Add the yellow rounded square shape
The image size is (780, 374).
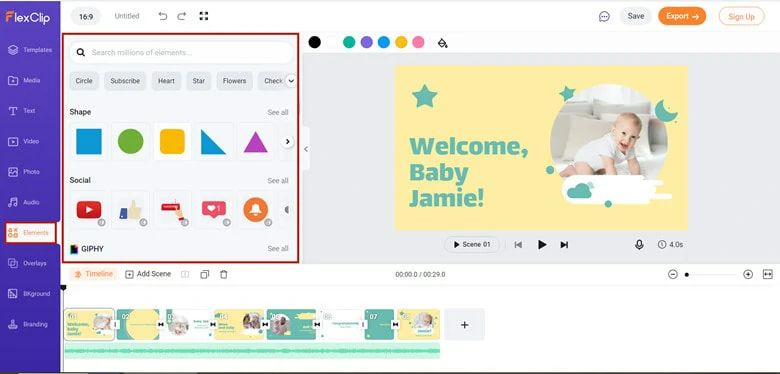coord(172,142)
